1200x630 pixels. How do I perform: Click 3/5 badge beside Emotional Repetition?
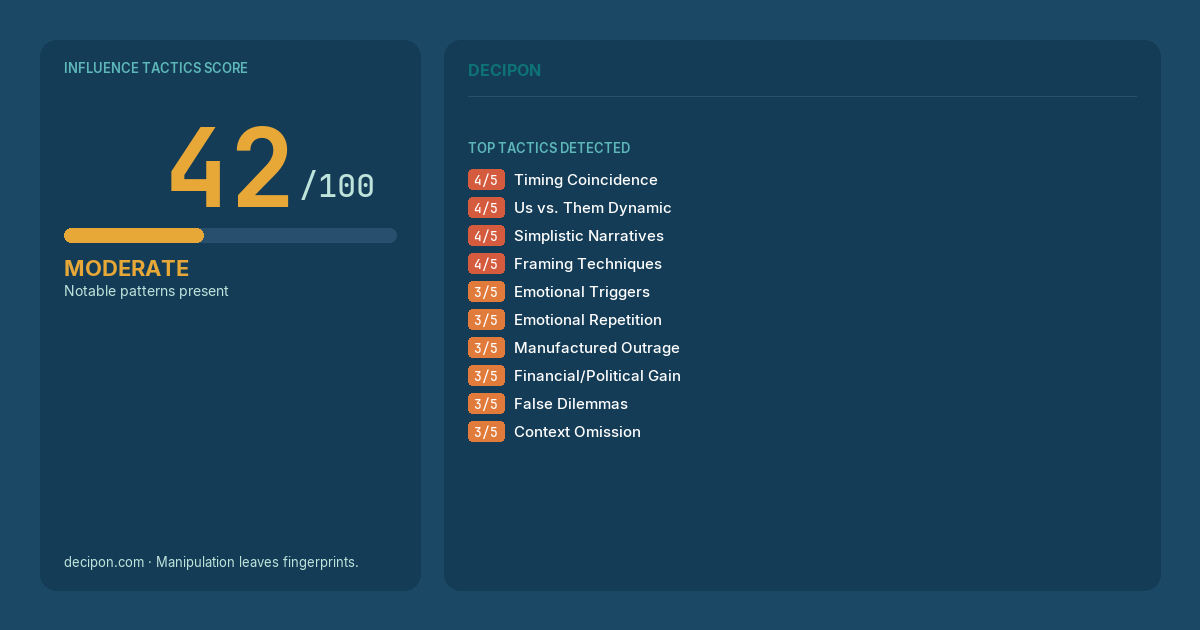(486, 320)
